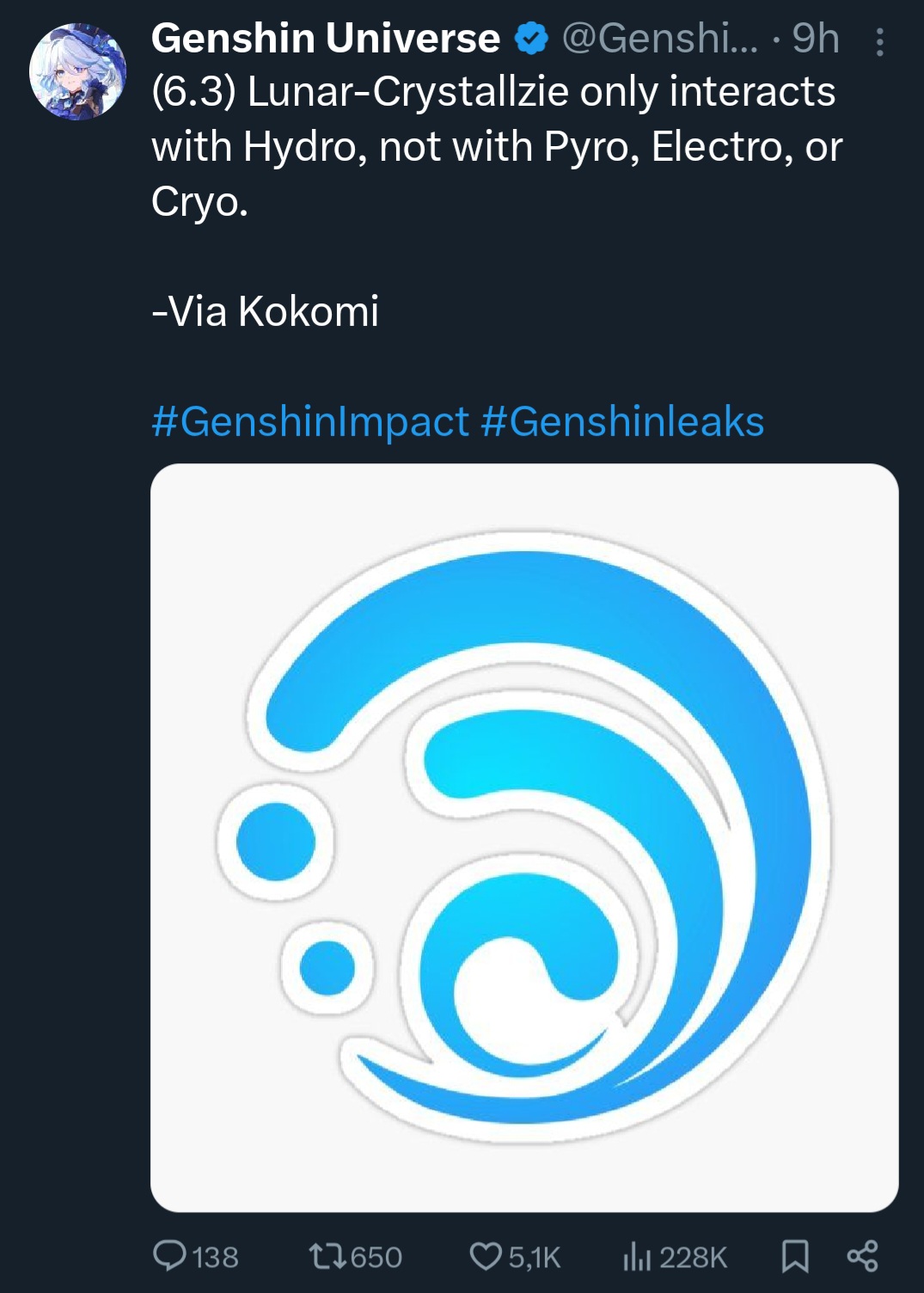Toggle the repost arrows icon
The width and height of the screenshot is (924, 1293).
pyautogui.click(x=327, y=1256)
